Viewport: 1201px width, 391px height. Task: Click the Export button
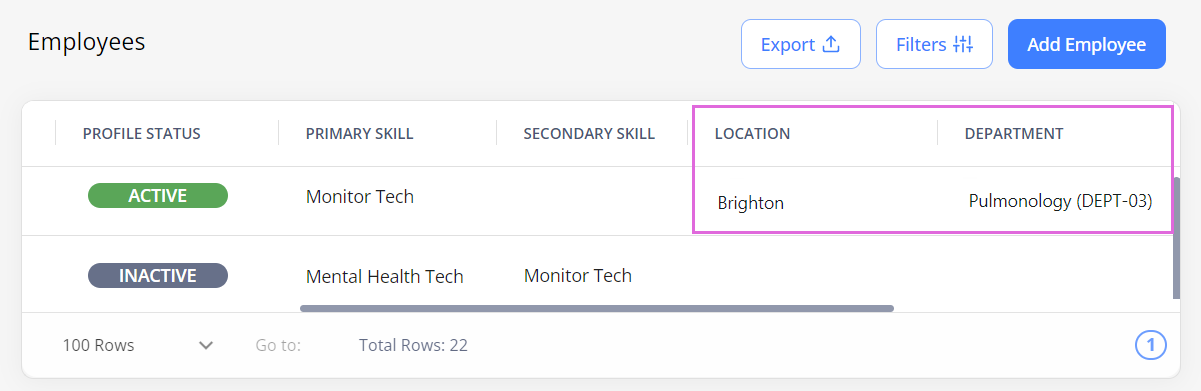click(x=801, y=44)
